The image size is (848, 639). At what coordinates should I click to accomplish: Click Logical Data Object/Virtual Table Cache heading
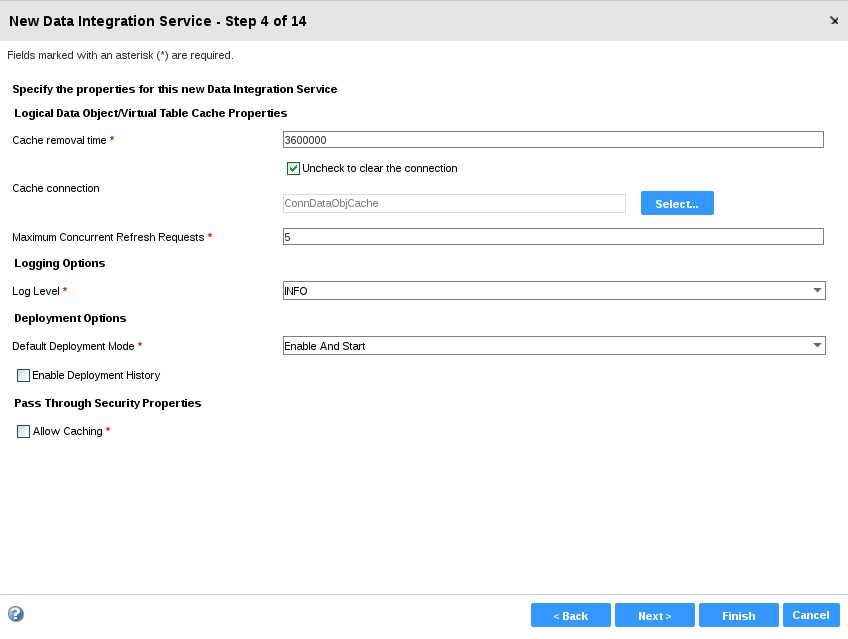coord(150,113)
